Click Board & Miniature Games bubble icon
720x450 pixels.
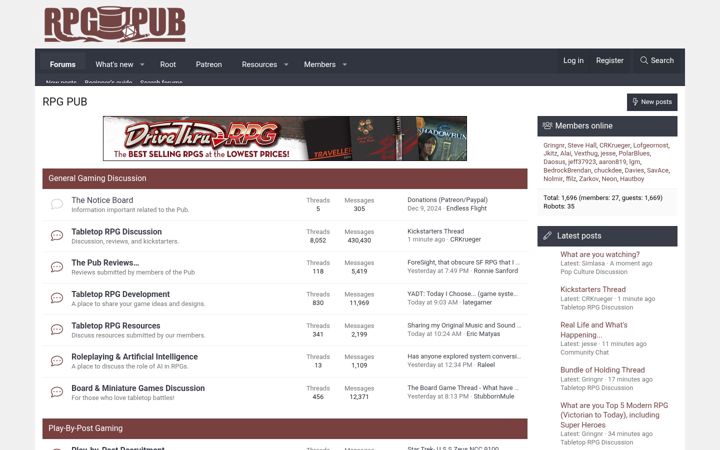(x=57, y=392)
